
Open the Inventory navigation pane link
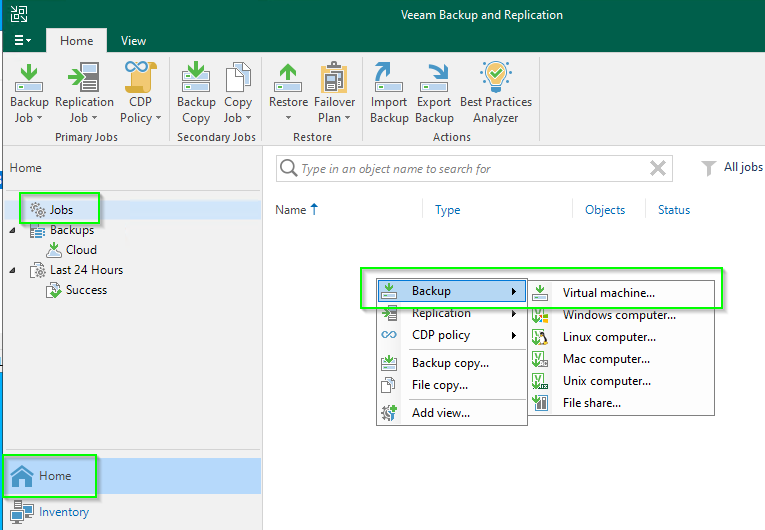[64, 512]
